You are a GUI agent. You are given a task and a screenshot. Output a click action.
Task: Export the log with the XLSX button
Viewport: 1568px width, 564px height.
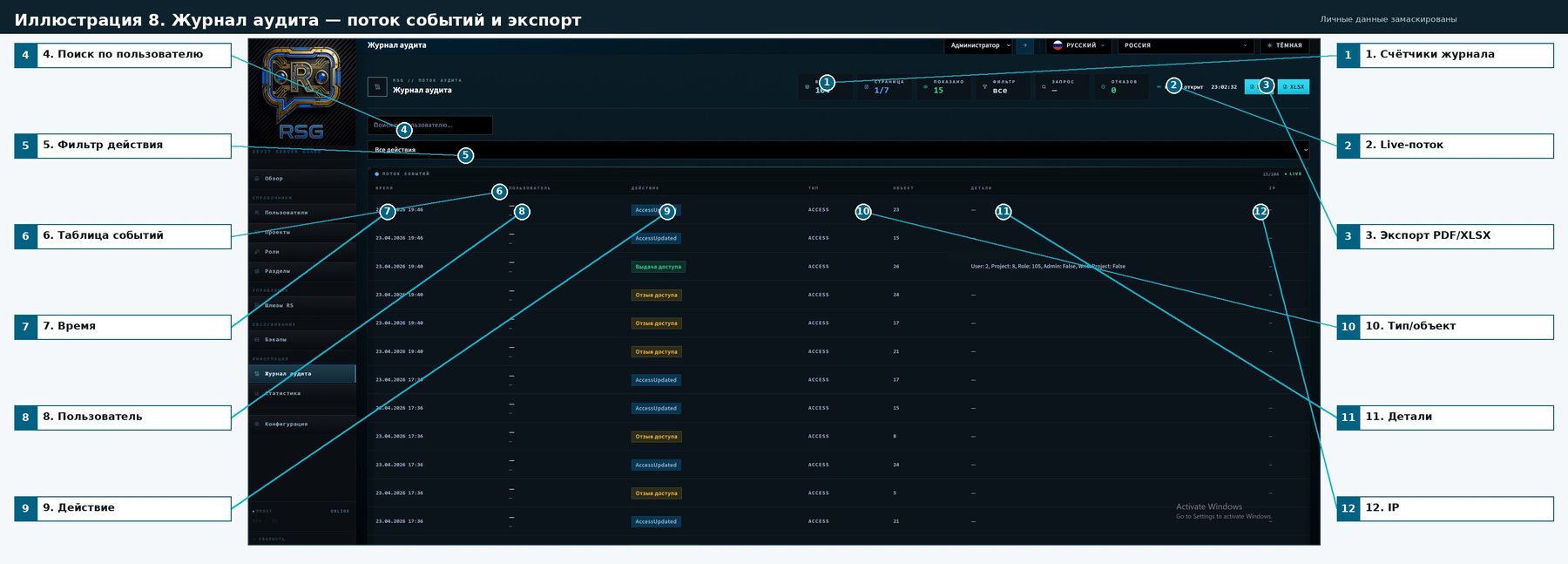(1294, 87)
